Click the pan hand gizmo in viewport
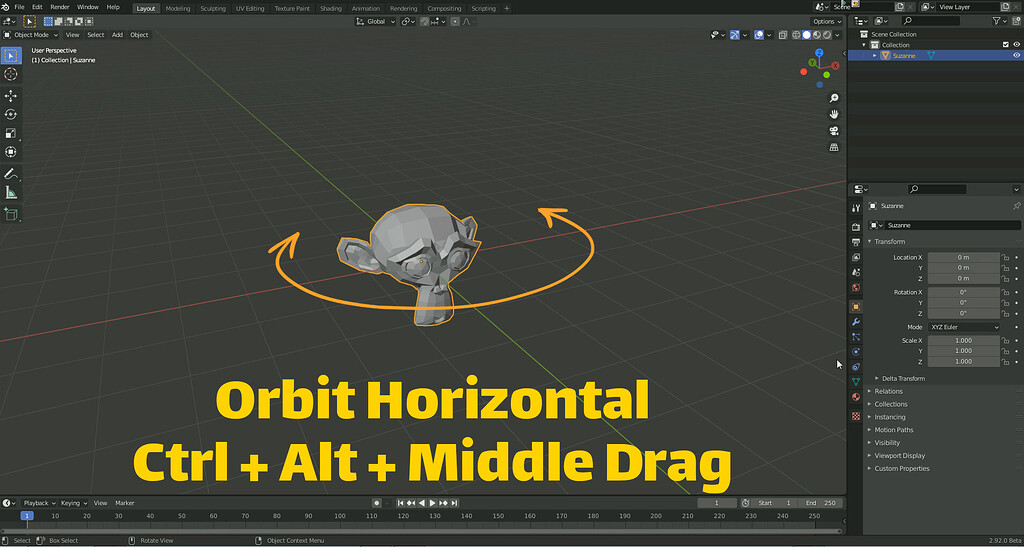This screenshot has width=1024, height=547. tap(834, 114)
